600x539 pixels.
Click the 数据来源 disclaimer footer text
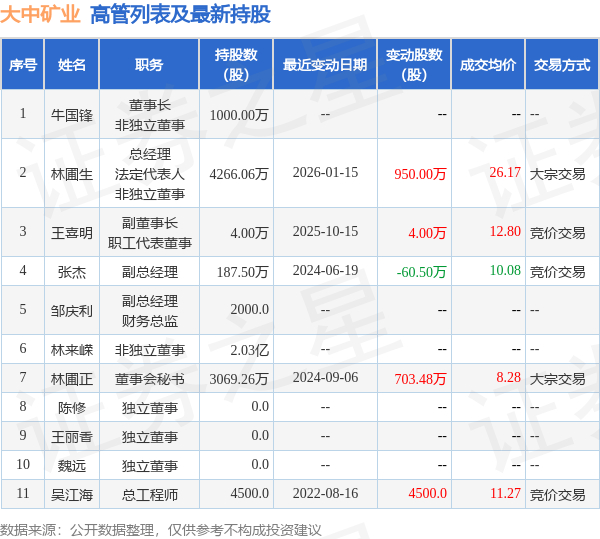tap(161, 530)
